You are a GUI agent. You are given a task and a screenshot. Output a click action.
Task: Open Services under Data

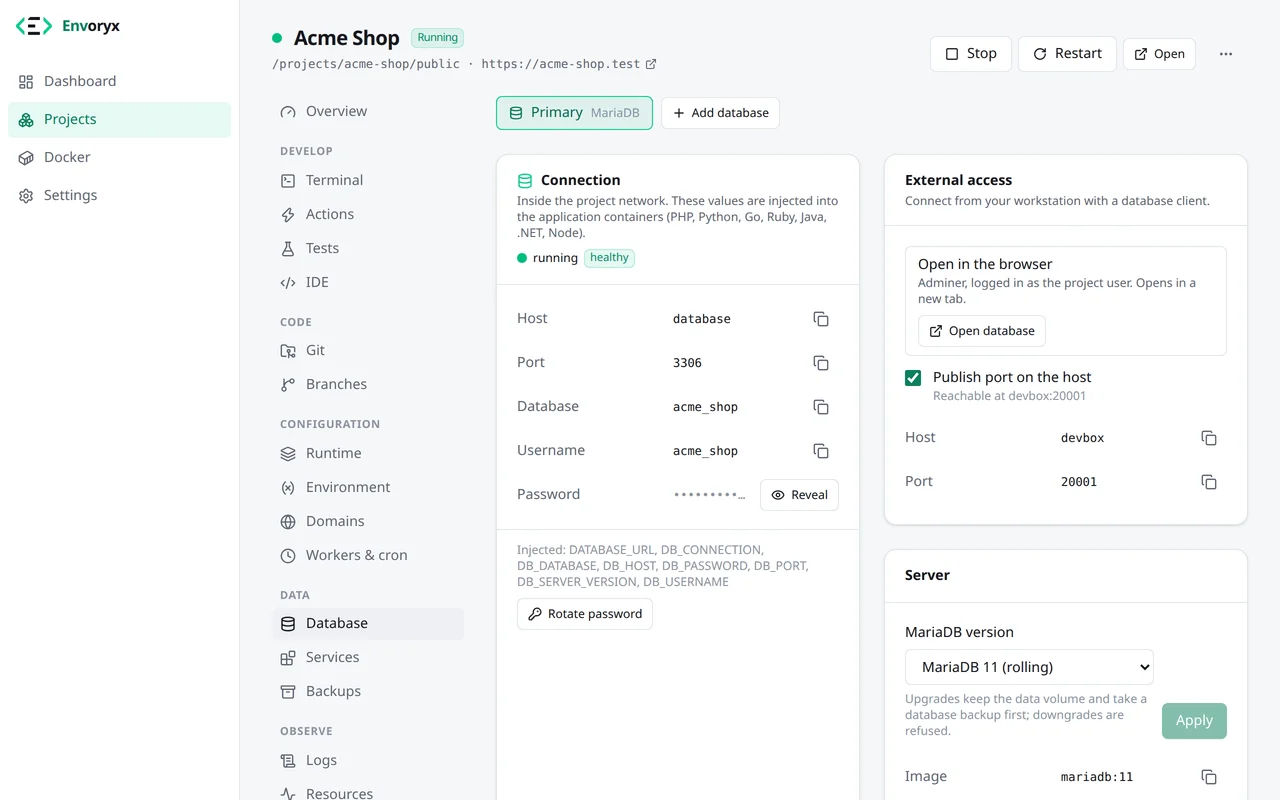[368, 658]
